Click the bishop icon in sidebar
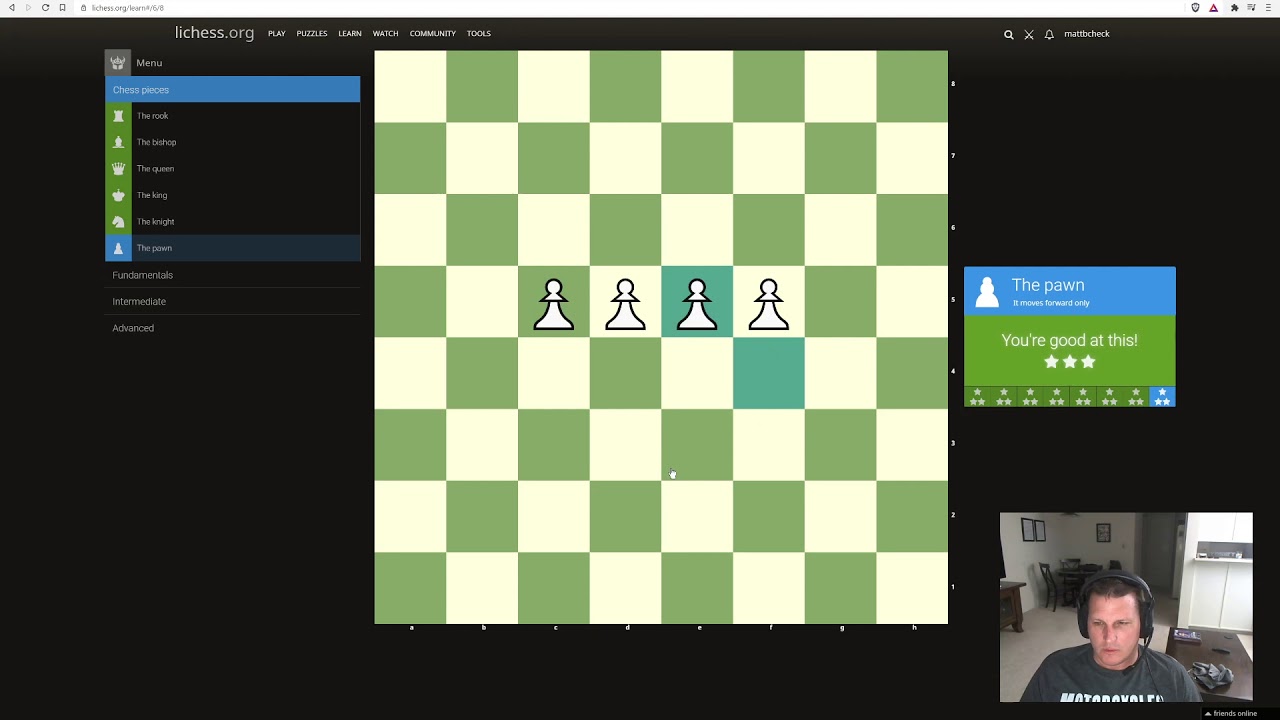 (118, 142)
